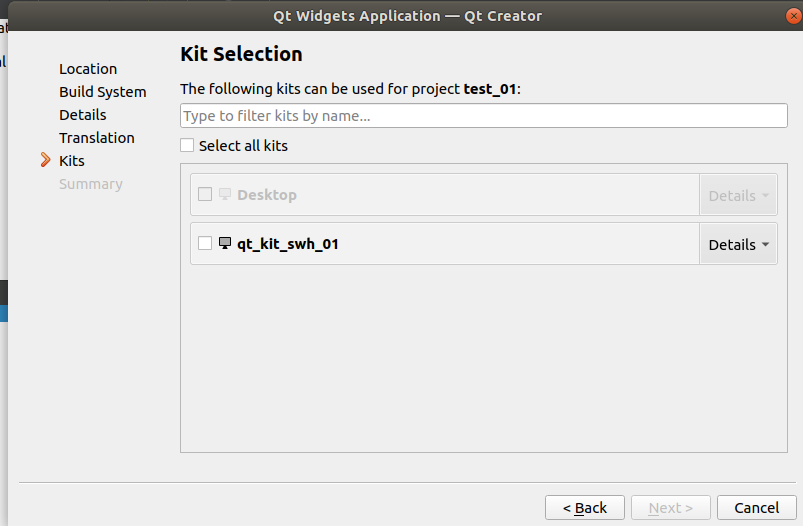Go to the Build System wizard step
Screen dimensions: 803x526
tap(102, 92)
